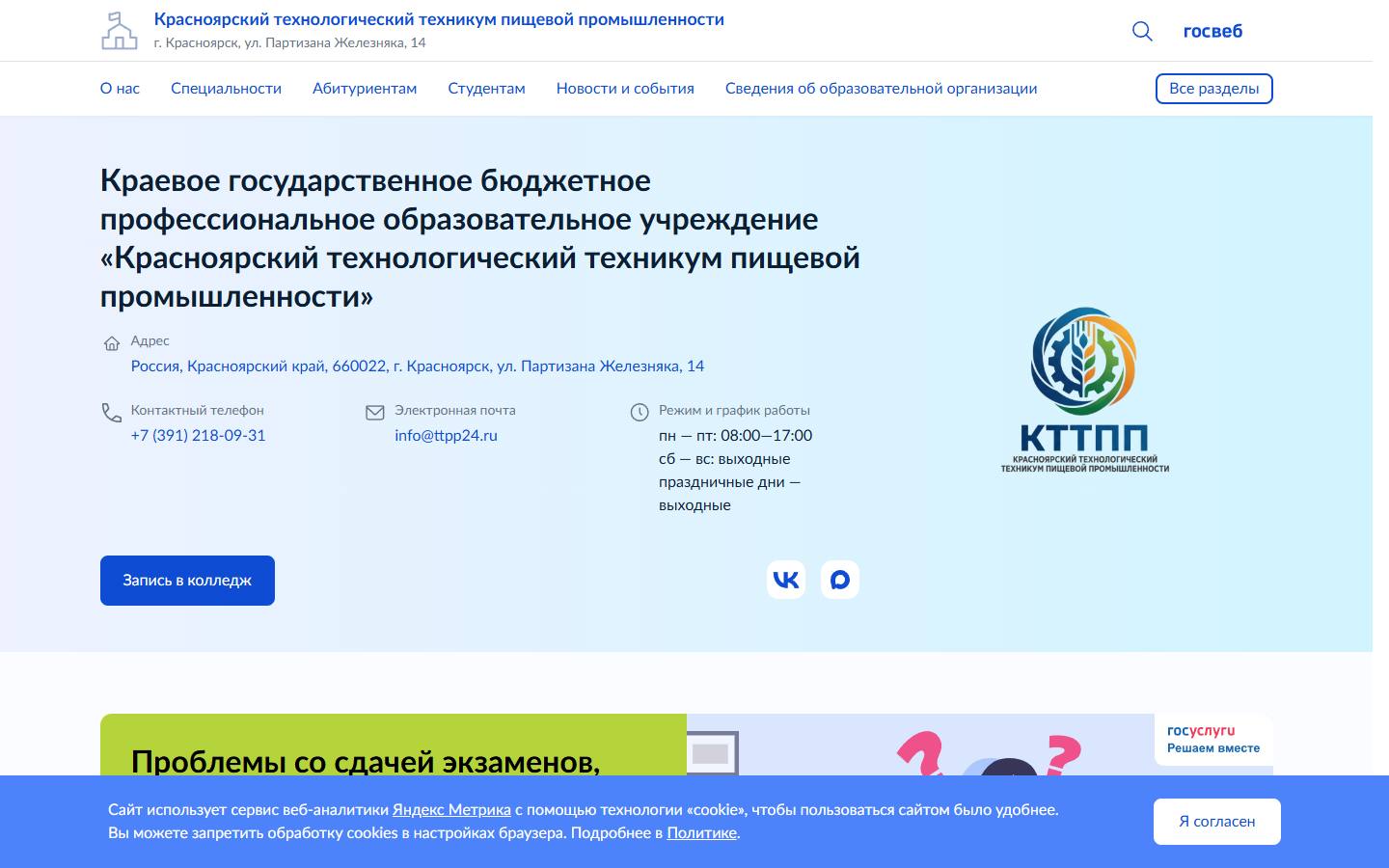Click the house icon beside Адрес
Screen dimensions: 1389x868
point(112,343)
